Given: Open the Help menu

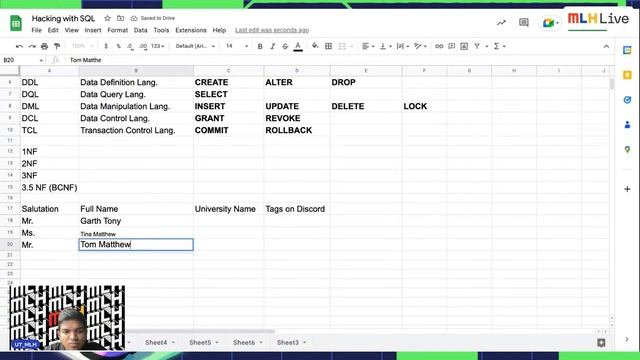Looking at the screenshot, I should (219, 30).
